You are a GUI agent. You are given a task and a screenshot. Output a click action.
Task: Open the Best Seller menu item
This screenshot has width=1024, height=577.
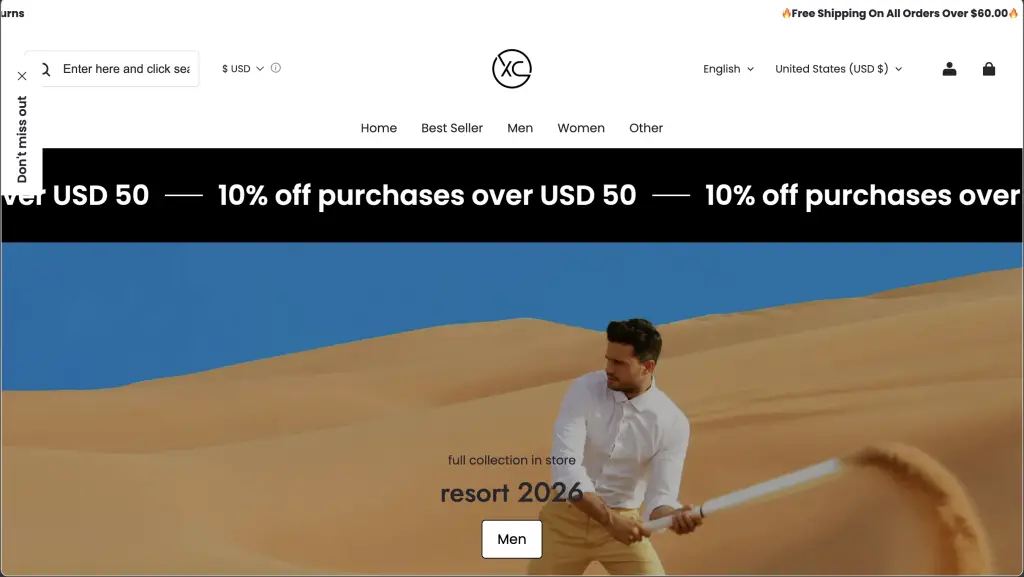pyautogui.click(x=452, y=128)
